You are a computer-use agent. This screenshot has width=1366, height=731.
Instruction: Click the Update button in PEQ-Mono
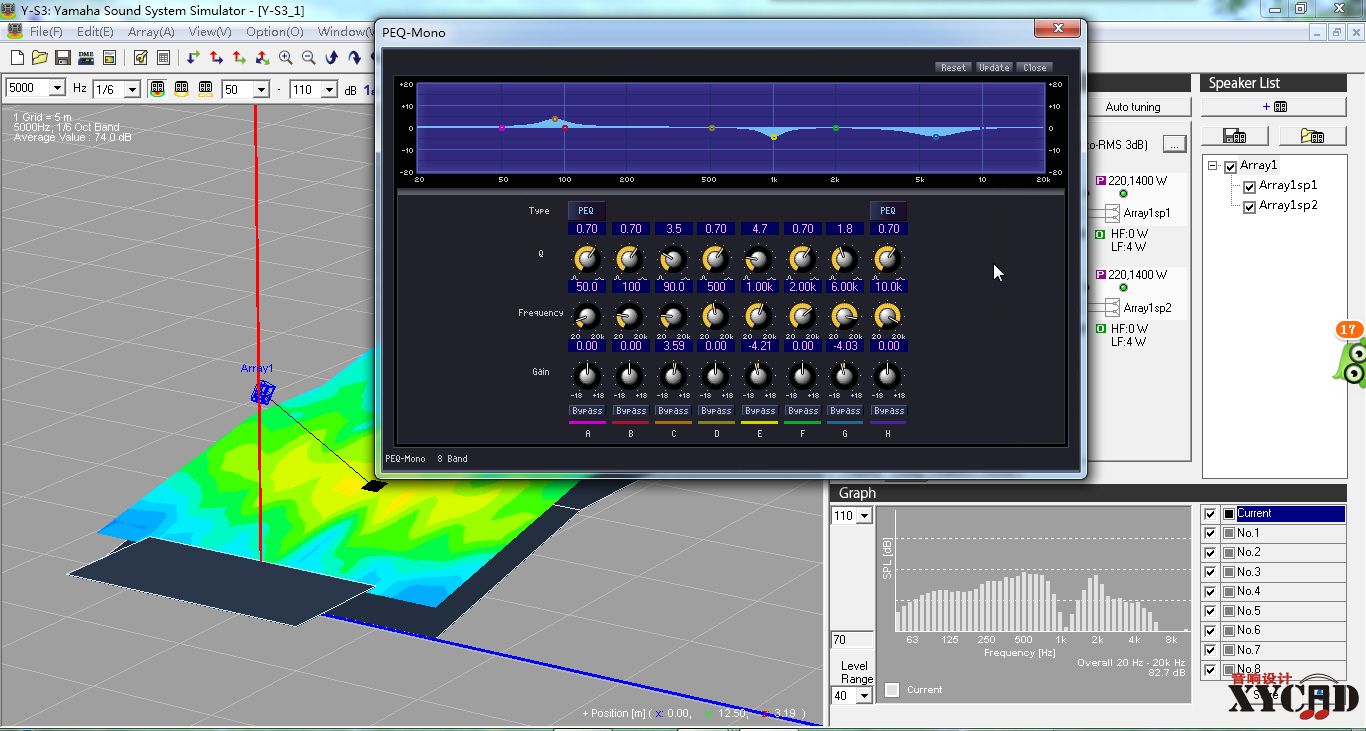[994, 68]
